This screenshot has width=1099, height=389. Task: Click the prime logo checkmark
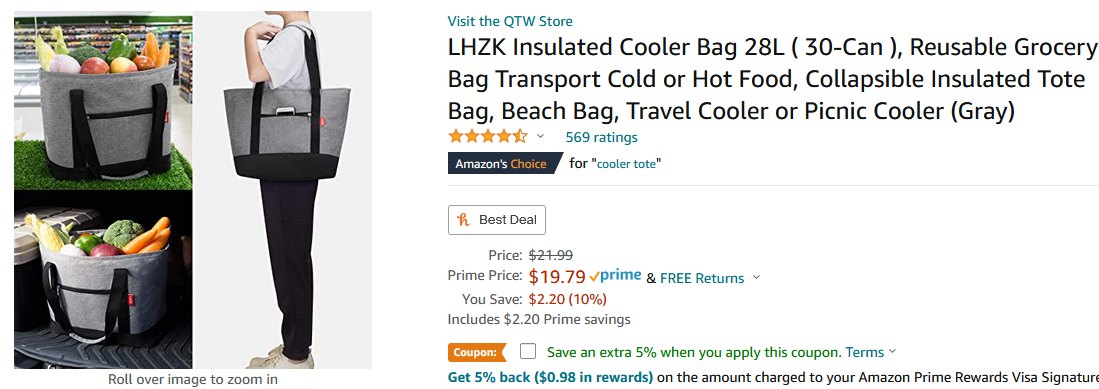point(594,277)
